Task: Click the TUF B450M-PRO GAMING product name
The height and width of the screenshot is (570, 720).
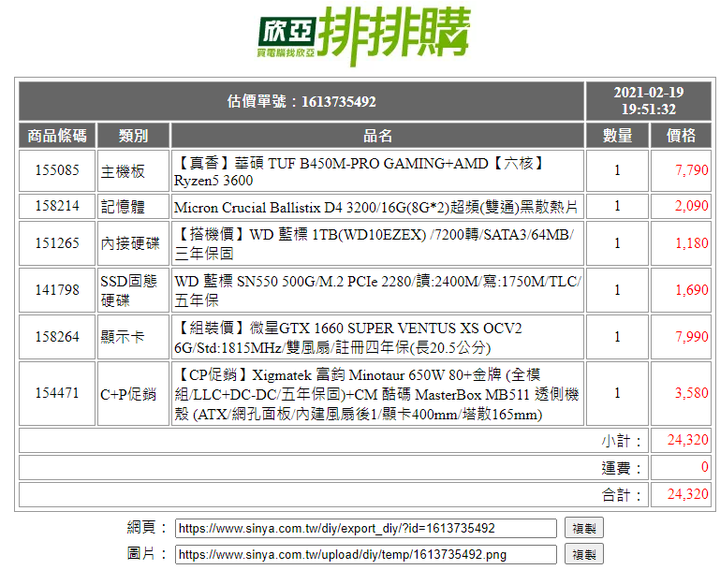Action: [x=359, y=171]
